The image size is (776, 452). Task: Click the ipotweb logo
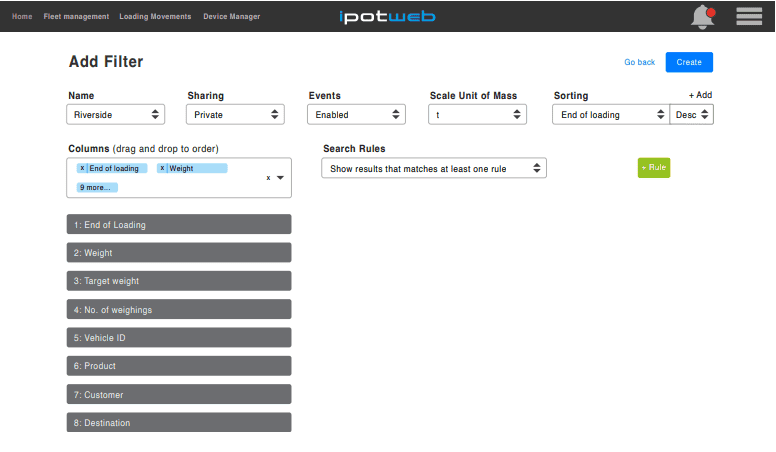pyautogui.click(x=386, y=16)
